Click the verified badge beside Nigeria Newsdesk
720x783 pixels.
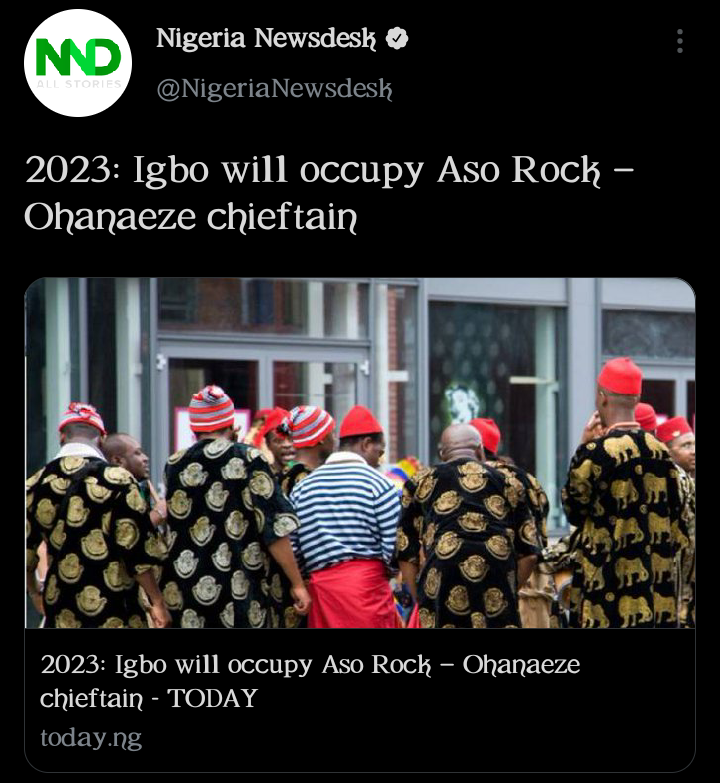pos(397,38)
